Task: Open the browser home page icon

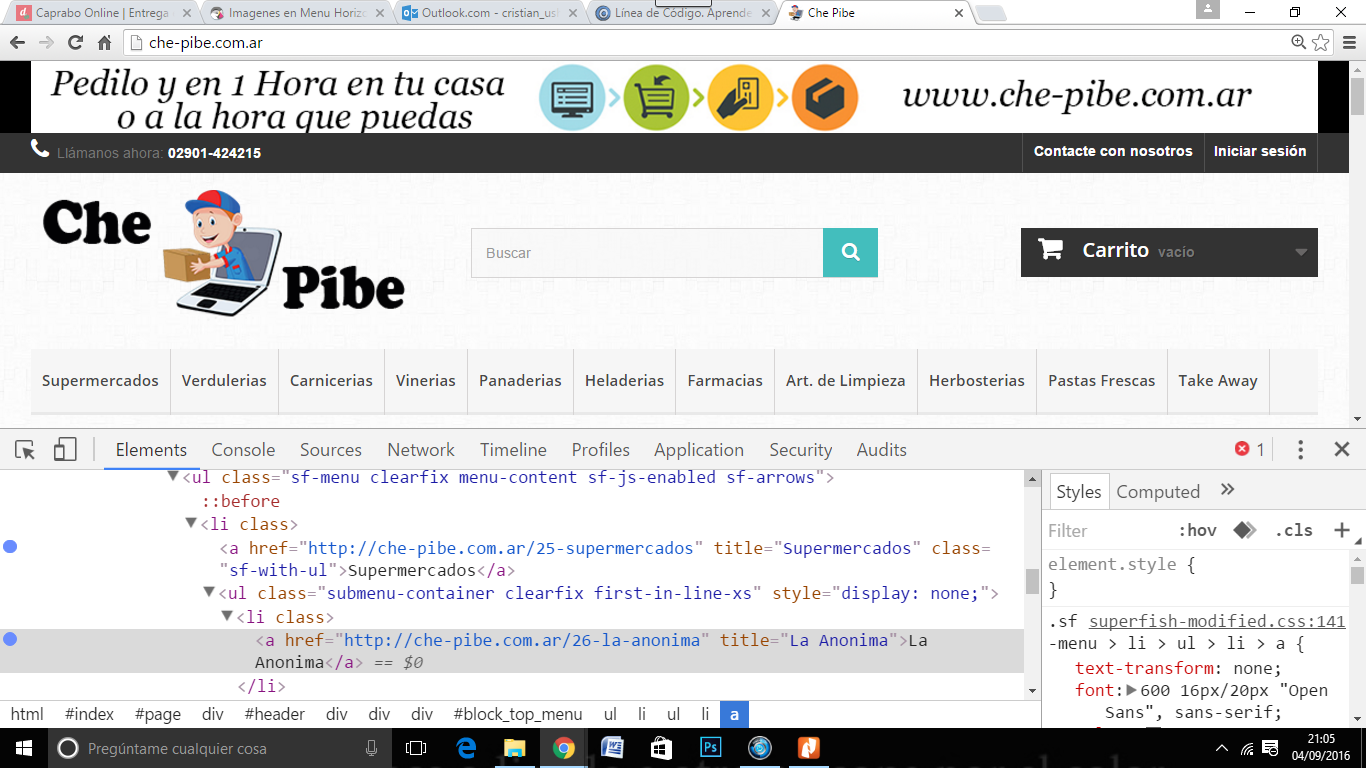Action: point(104,43)
